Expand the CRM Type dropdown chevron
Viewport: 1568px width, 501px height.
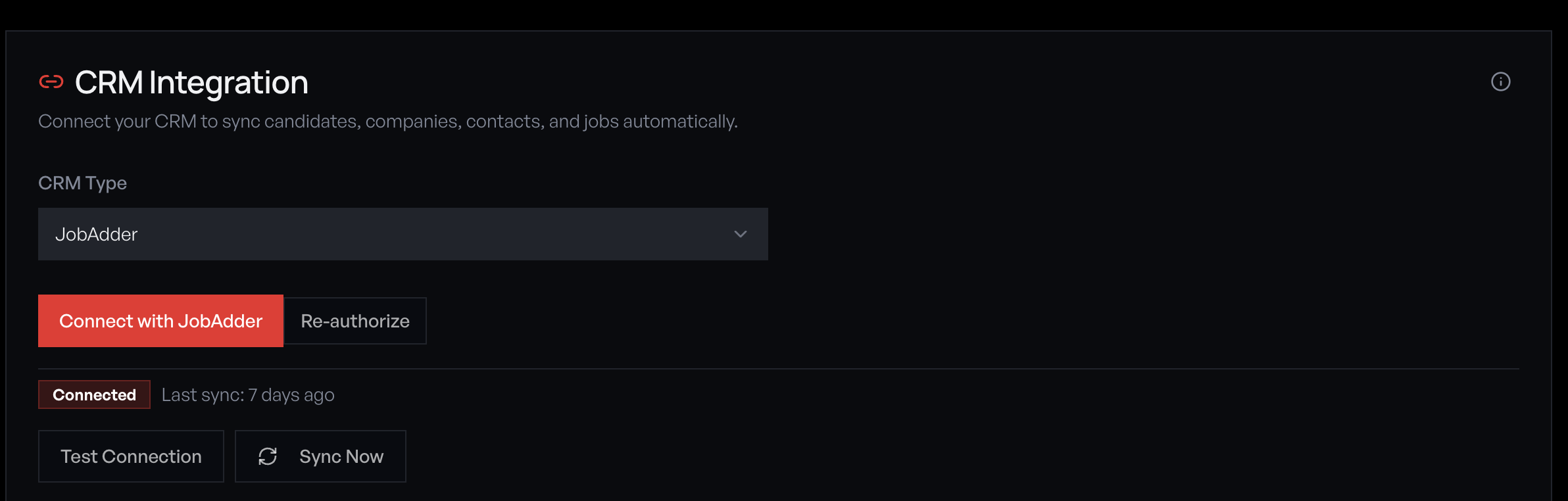[741, 234]
